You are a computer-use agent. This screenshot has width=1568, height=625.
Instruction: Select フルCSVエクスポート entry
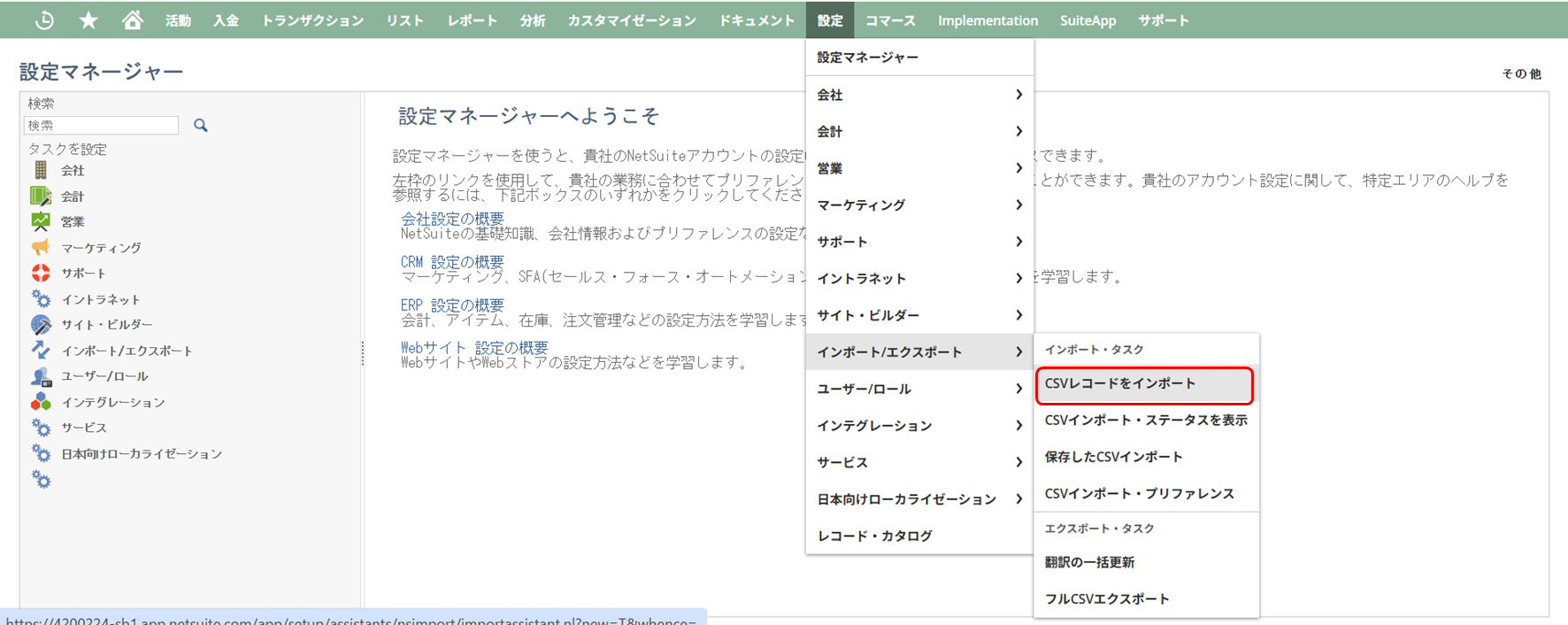pos(1146,599)
